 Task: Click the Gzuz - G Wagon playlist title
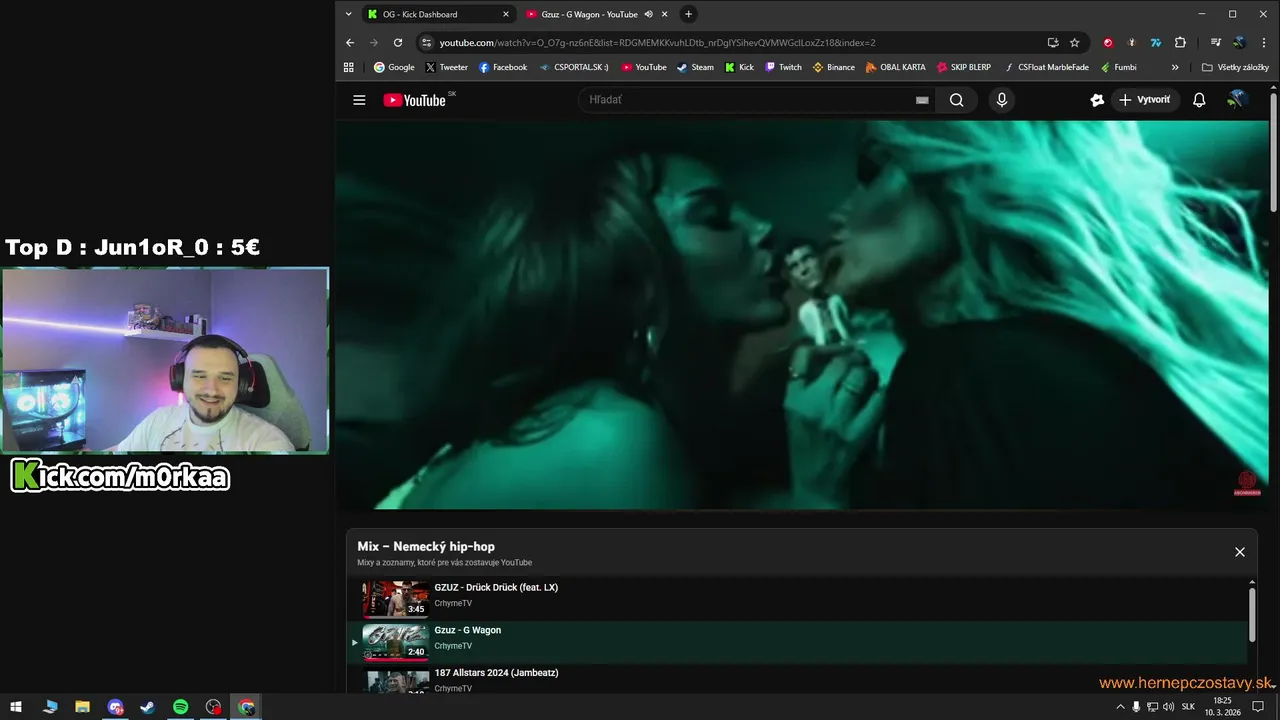(467, 630)
